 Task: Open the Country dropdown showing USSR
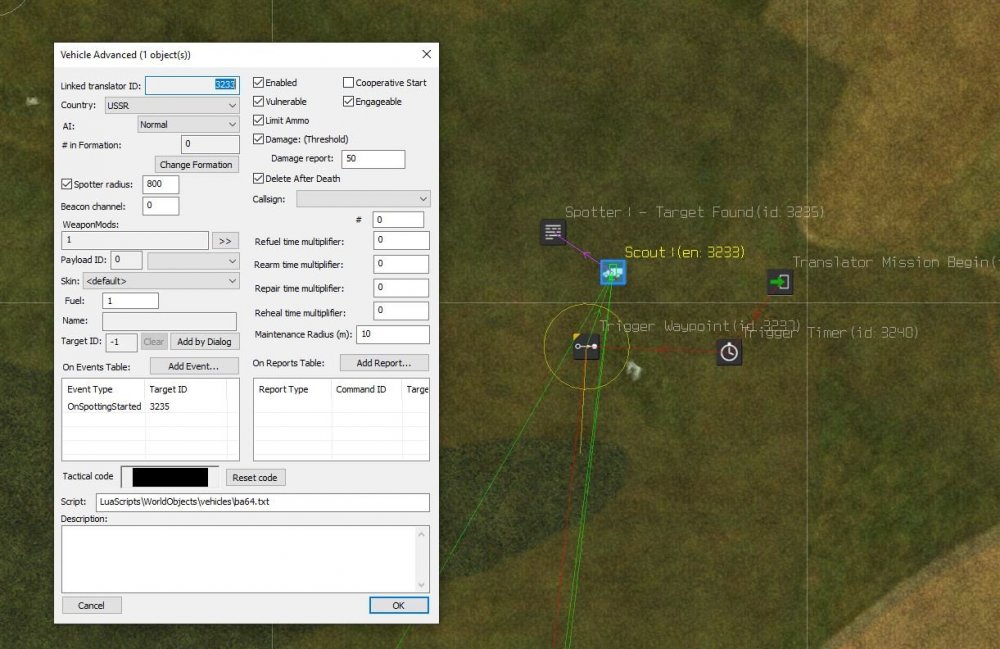[x=171, y=105]
